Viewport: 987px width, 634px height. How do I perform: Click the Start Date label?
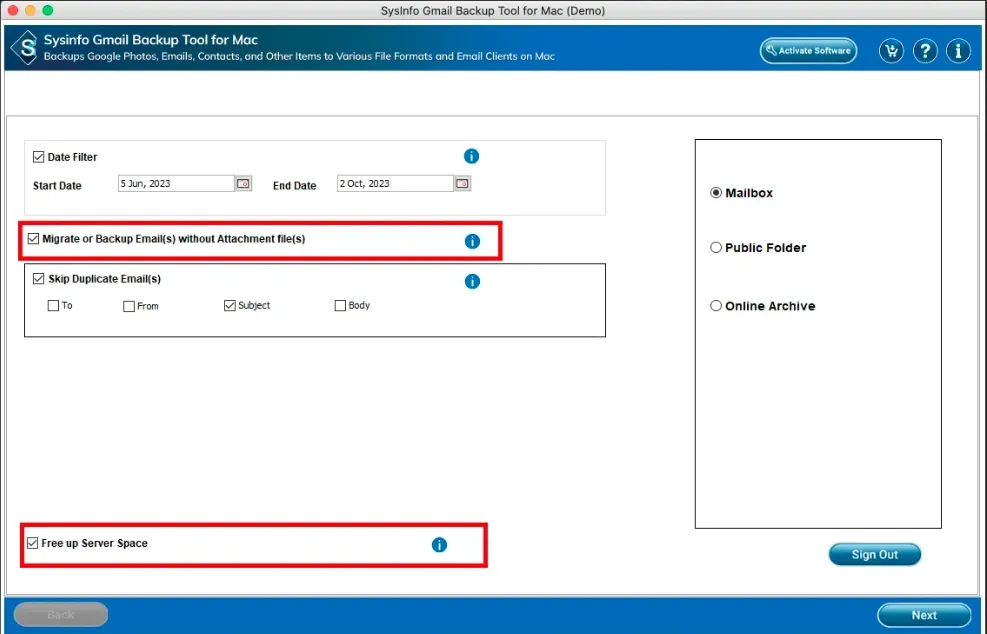click(x=57, y=186)
